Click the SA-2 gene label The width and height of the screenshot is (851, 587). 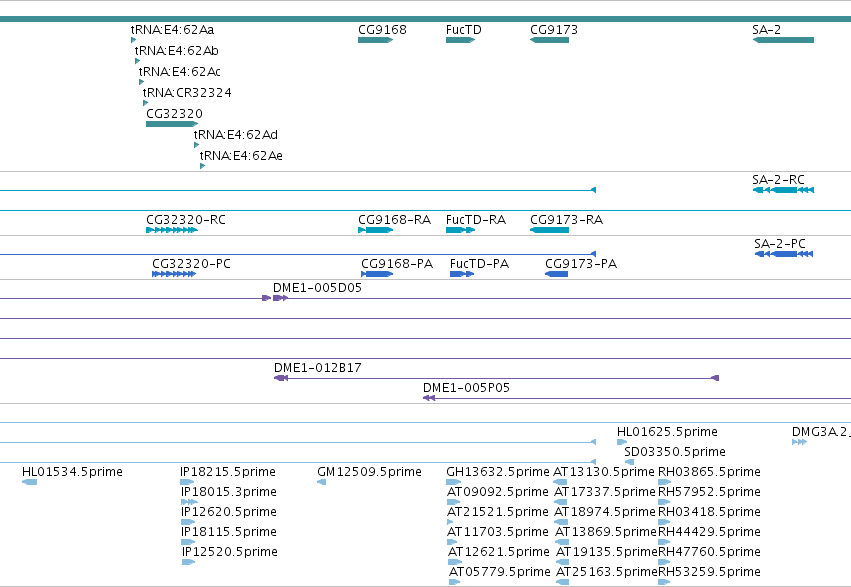click(766, 30)
